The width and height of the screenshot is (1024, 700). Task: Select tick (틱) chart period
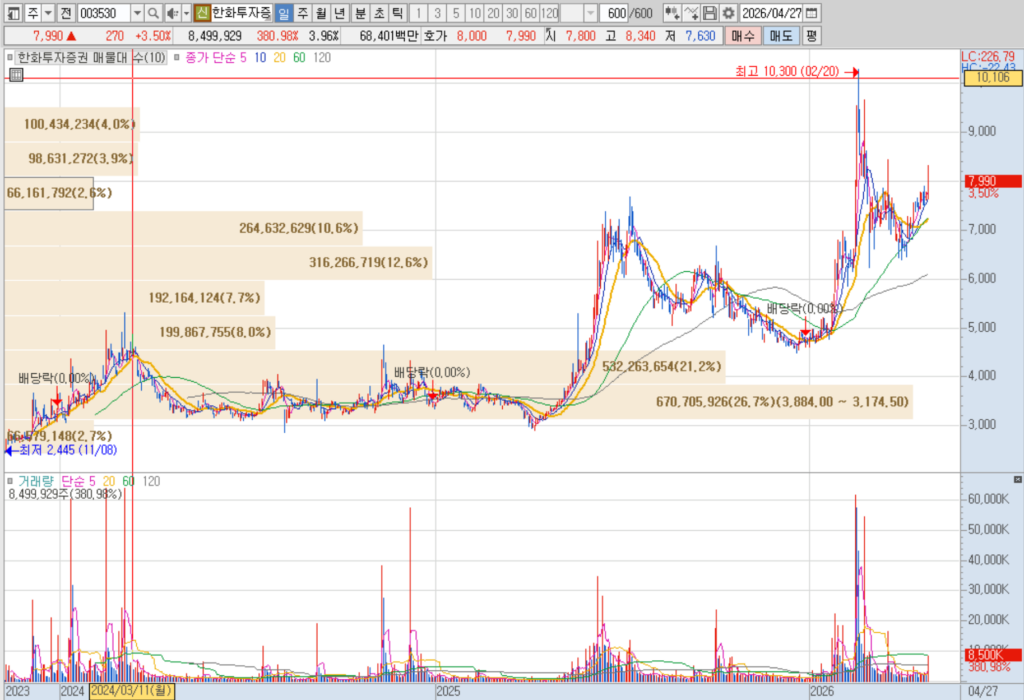coord(397,13)
